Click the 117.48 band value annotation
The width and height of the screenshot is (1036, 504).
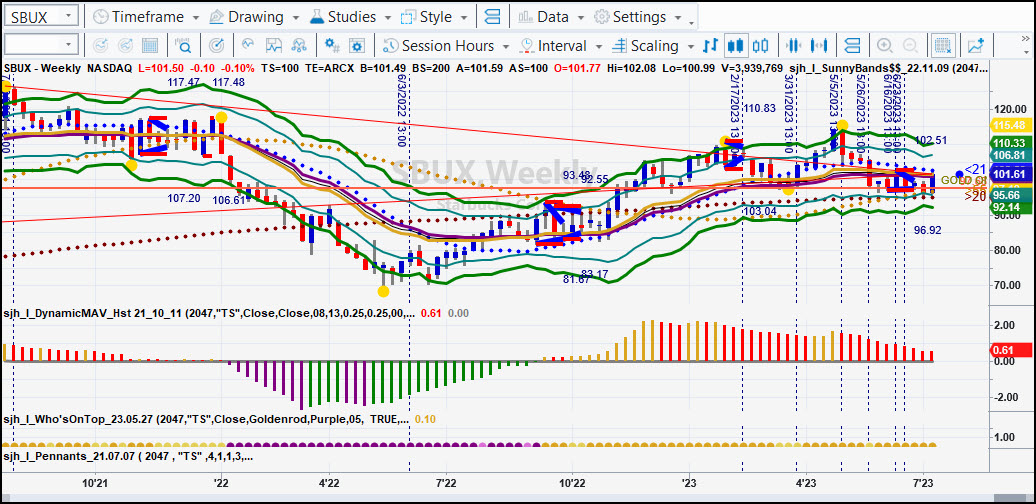tap(229, 82)
